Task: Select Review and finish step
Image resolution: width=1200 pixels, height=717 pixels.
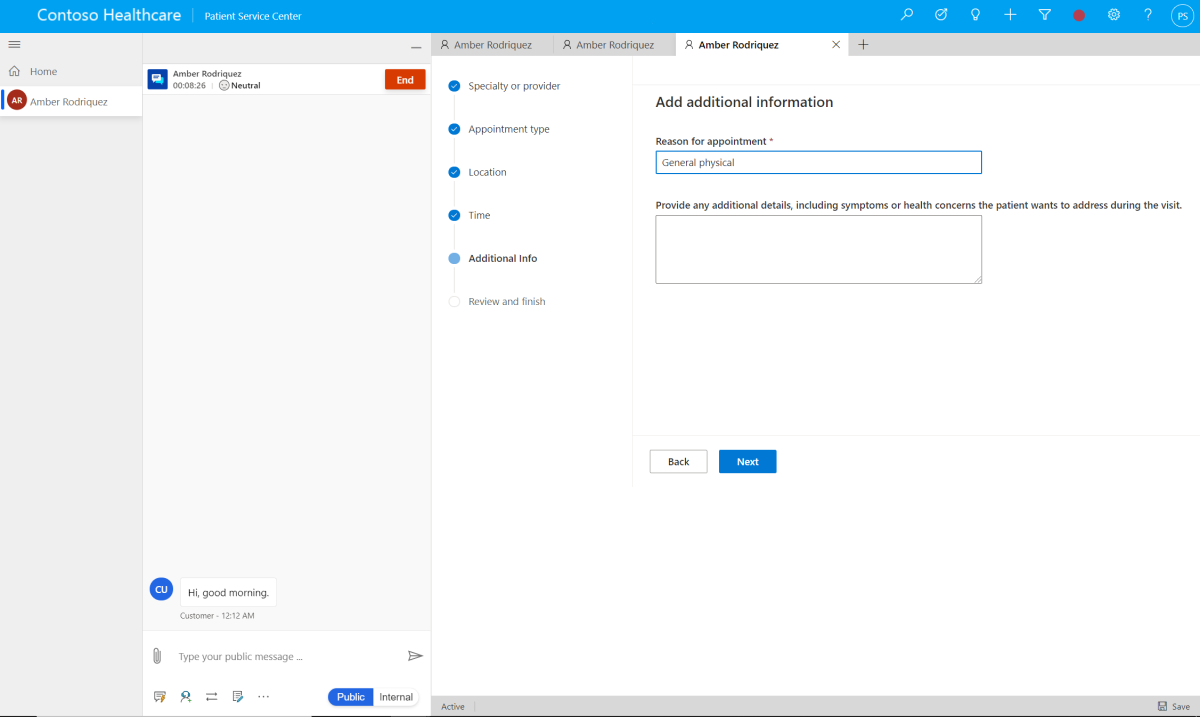Action: [507, 301]
